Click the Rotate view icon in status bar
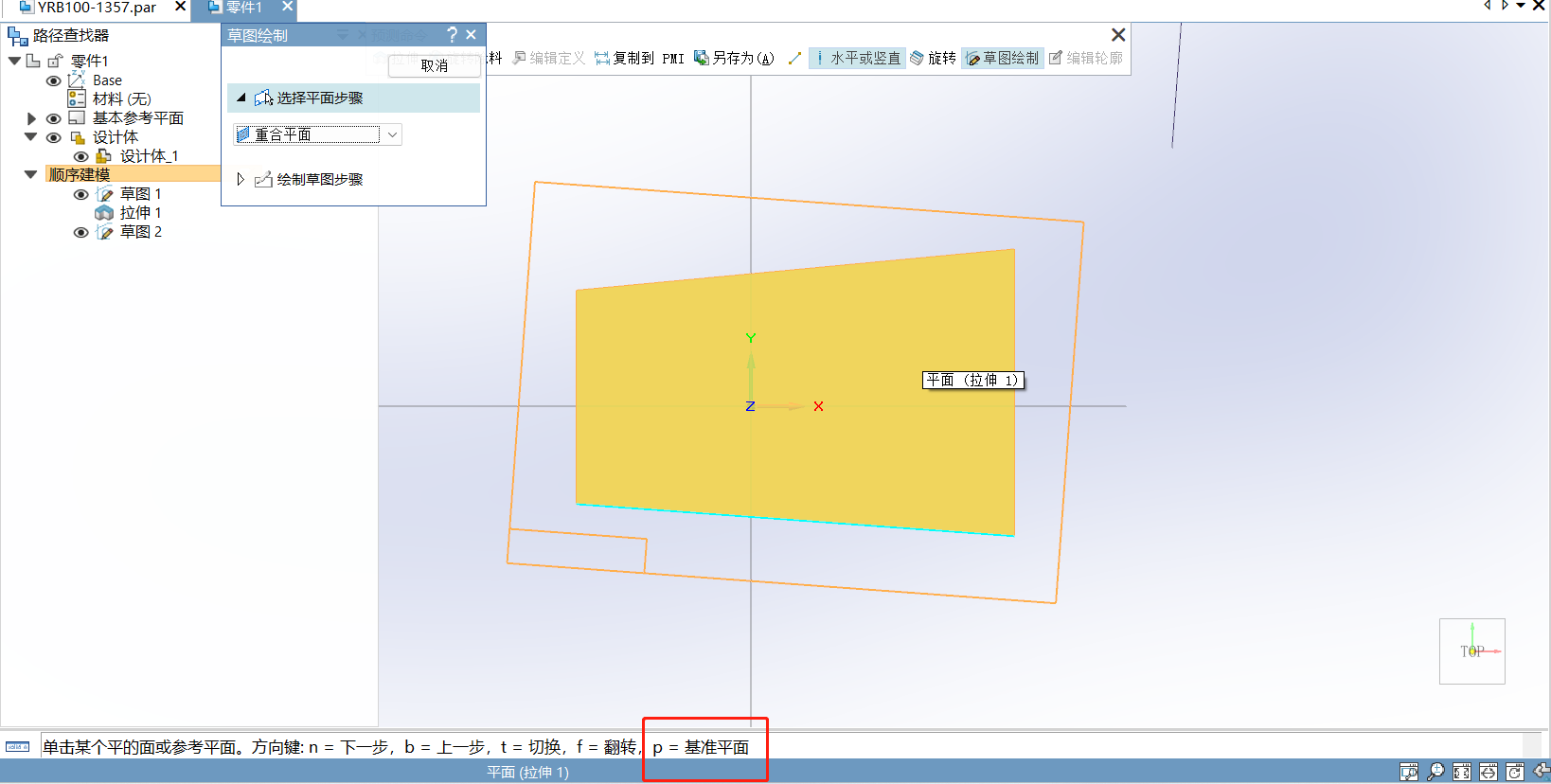Image resolution: width=1551 pixels, height=784 pixels. pos(1515,772)
